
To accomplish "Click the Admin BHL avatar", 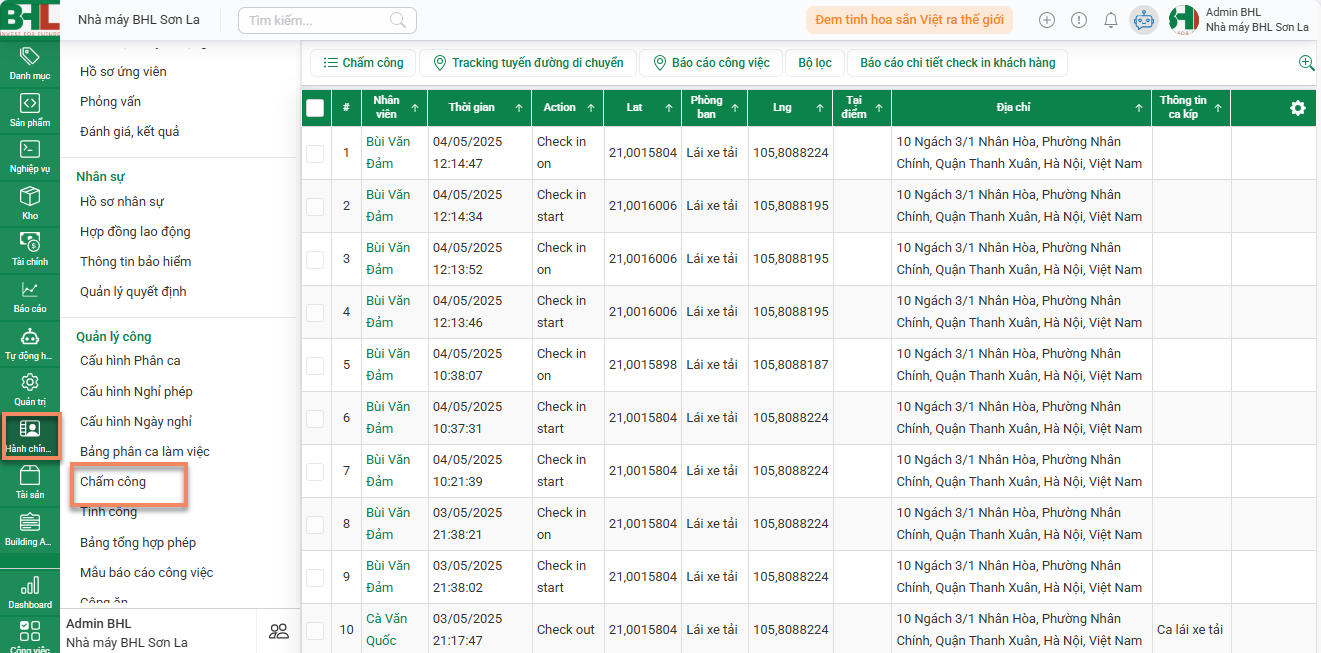I will (x=1184, y=20).
